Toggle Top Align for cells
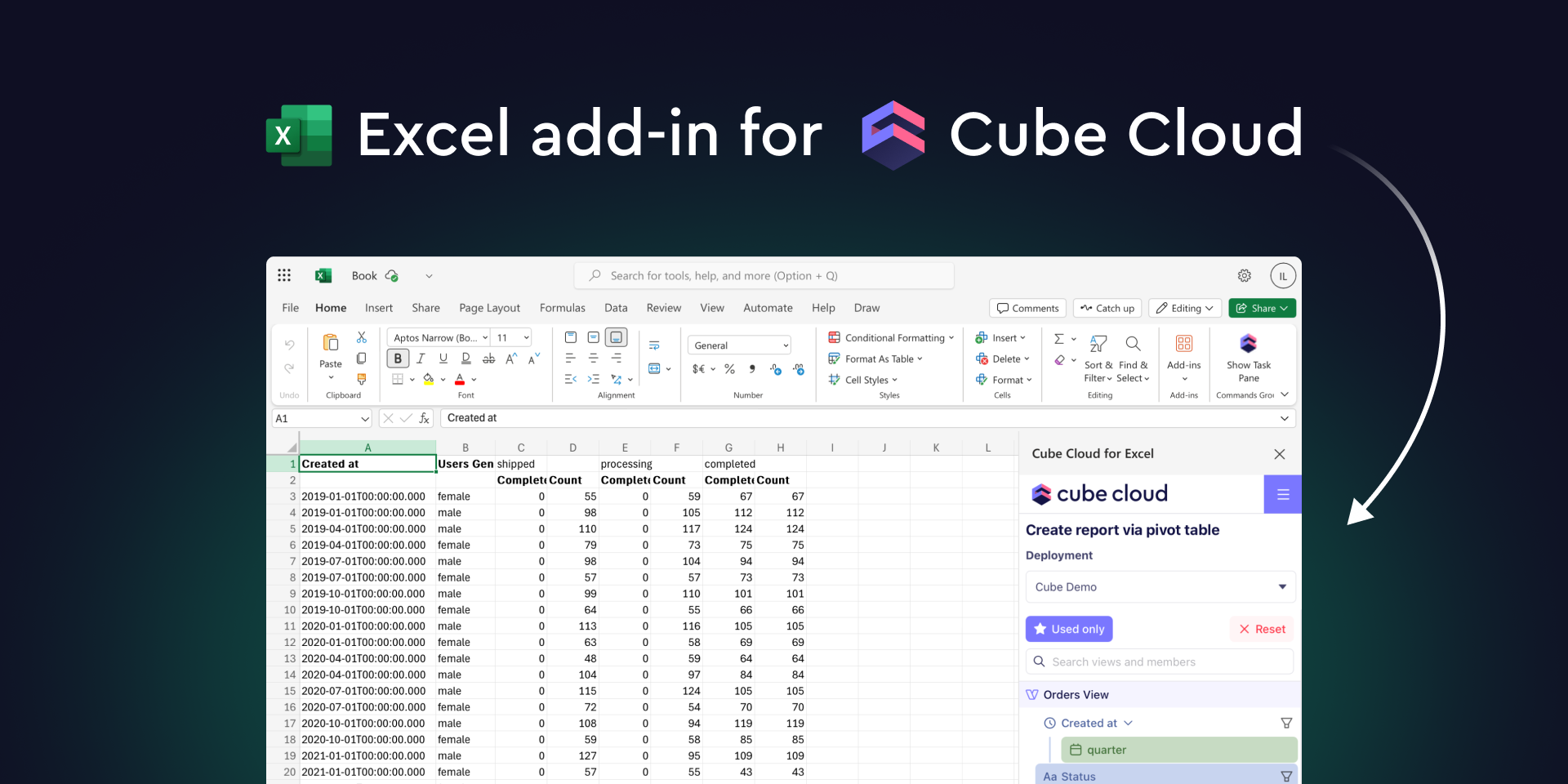Screen dimensions: 1568x784 tap(571, 337)
